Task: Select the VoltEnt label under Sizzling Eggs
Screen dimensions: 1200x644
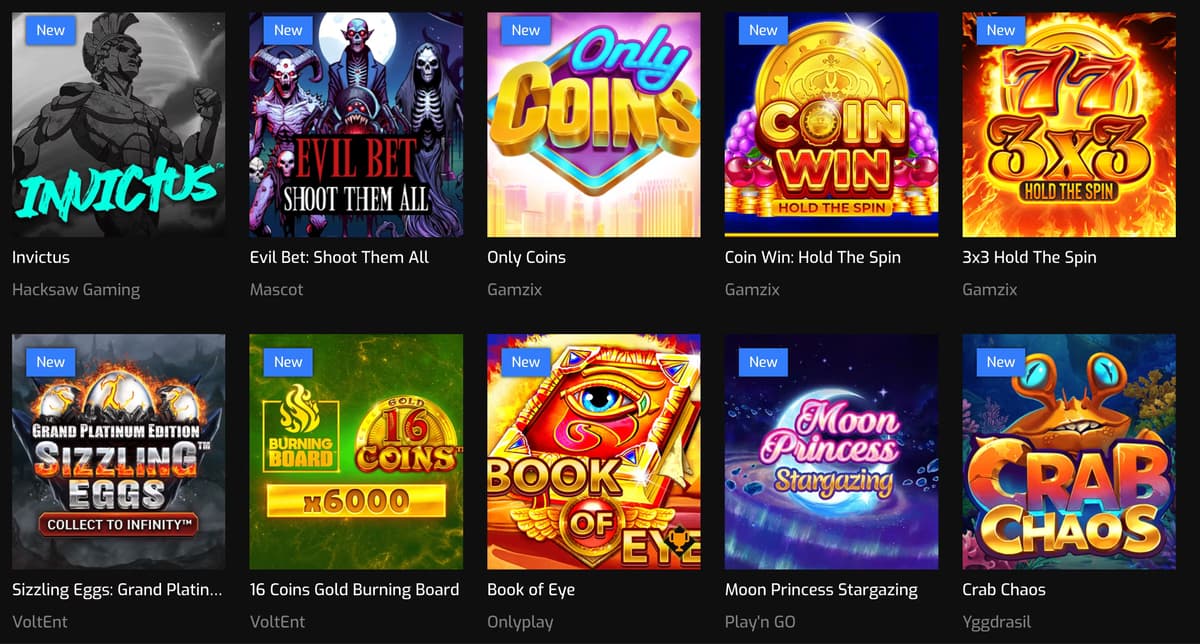Action: tap(38, 622)
